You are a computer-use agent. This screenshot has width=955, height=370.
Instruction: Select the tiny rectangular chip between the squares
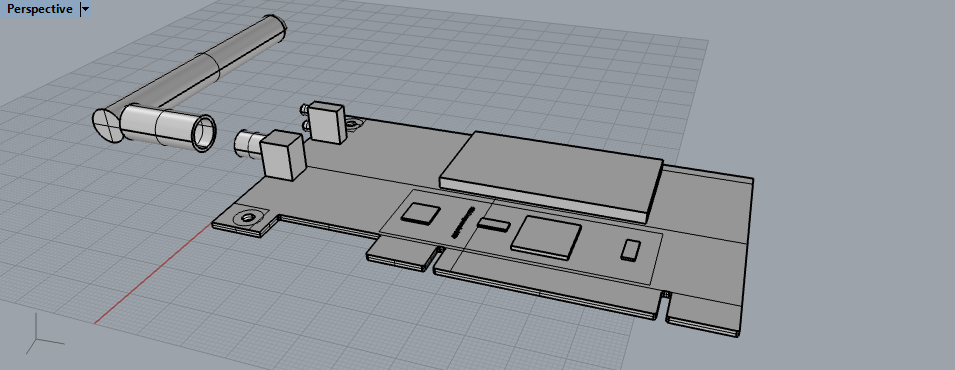[494, 223]
